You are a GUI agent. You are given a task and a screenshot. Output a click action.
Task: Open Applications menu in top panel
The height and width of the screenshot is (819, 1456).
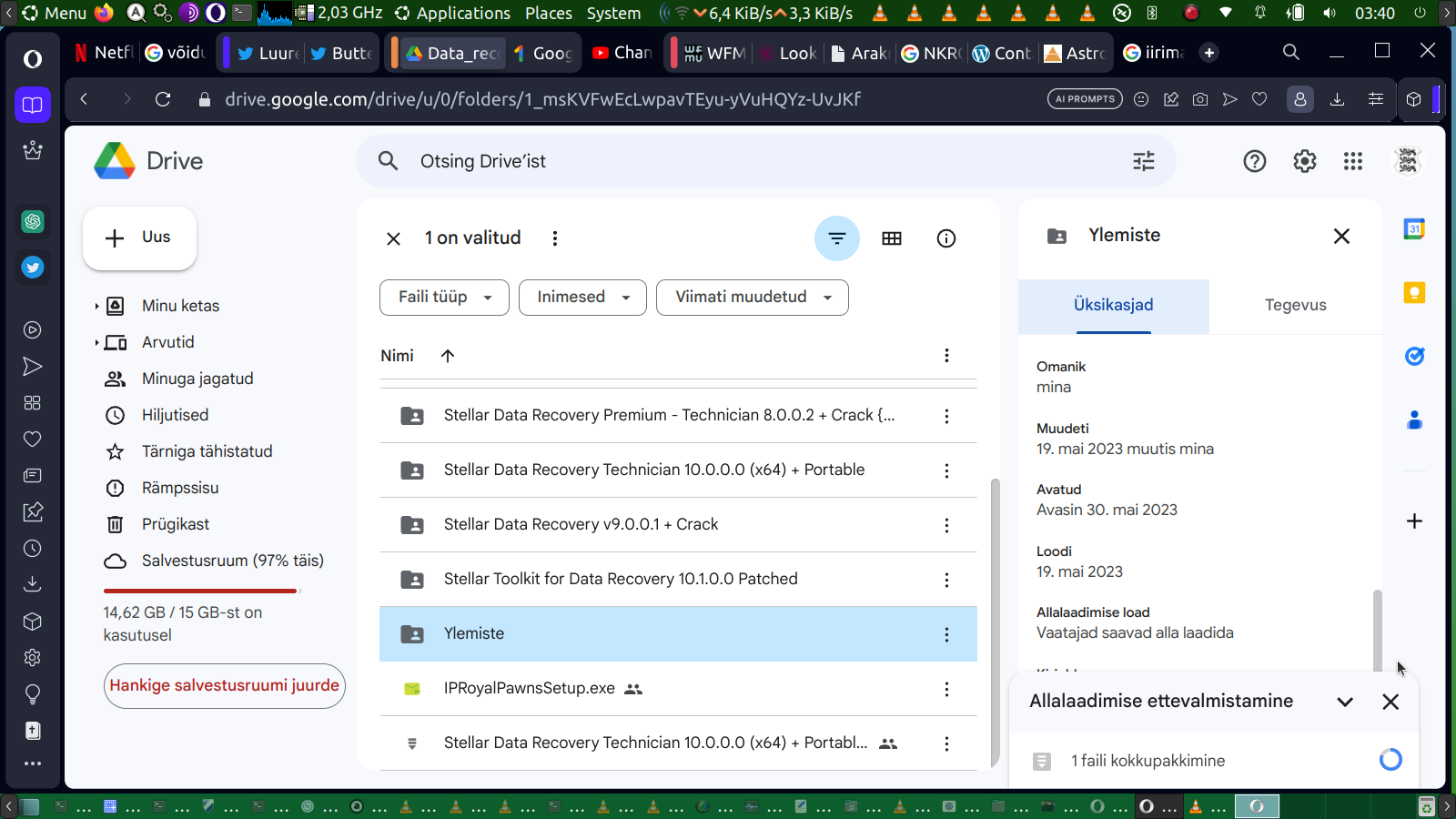[x=452, y=13]
